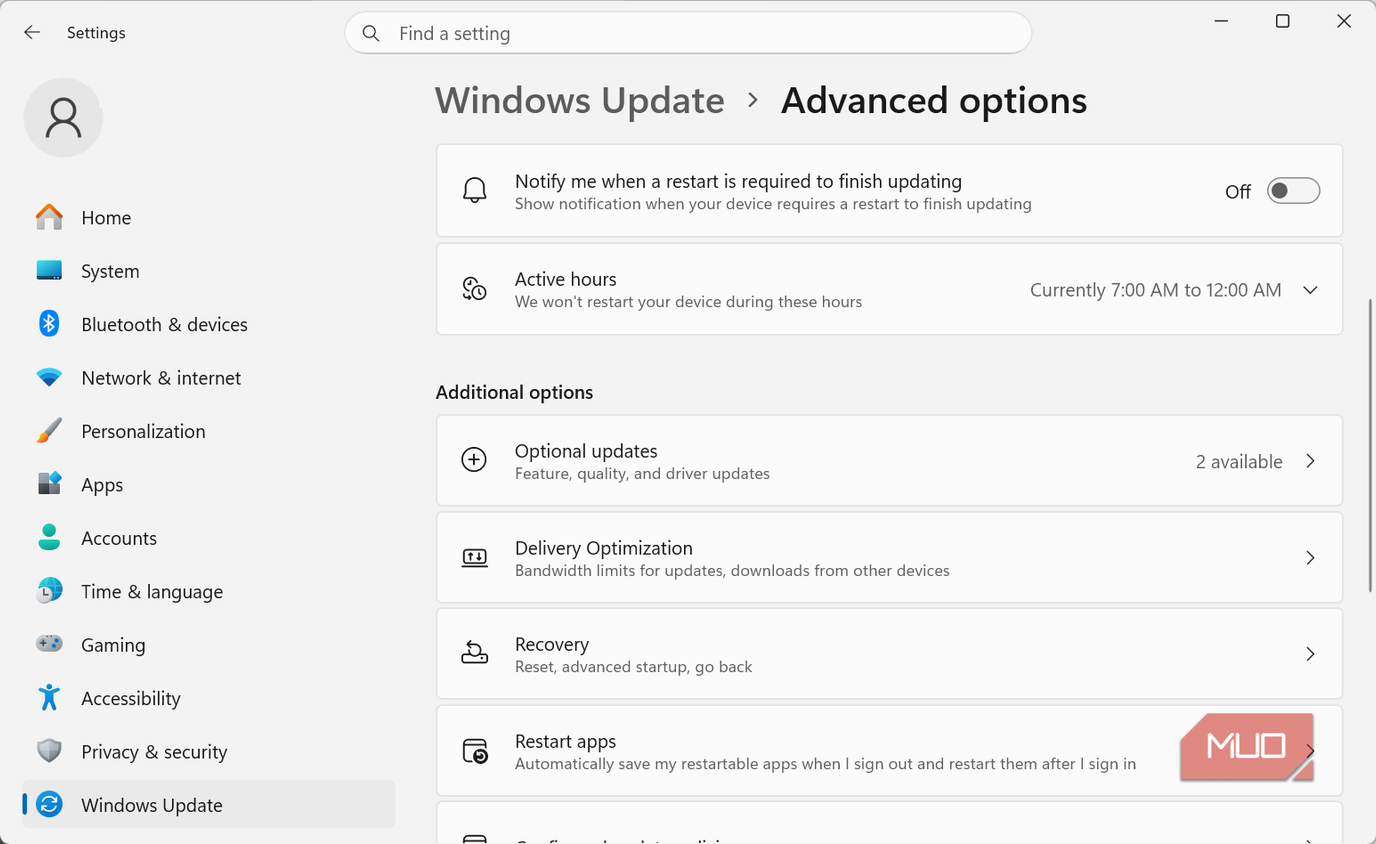Click the search magnifier icon
1376x844 pixels.
(x=371, y=33)
